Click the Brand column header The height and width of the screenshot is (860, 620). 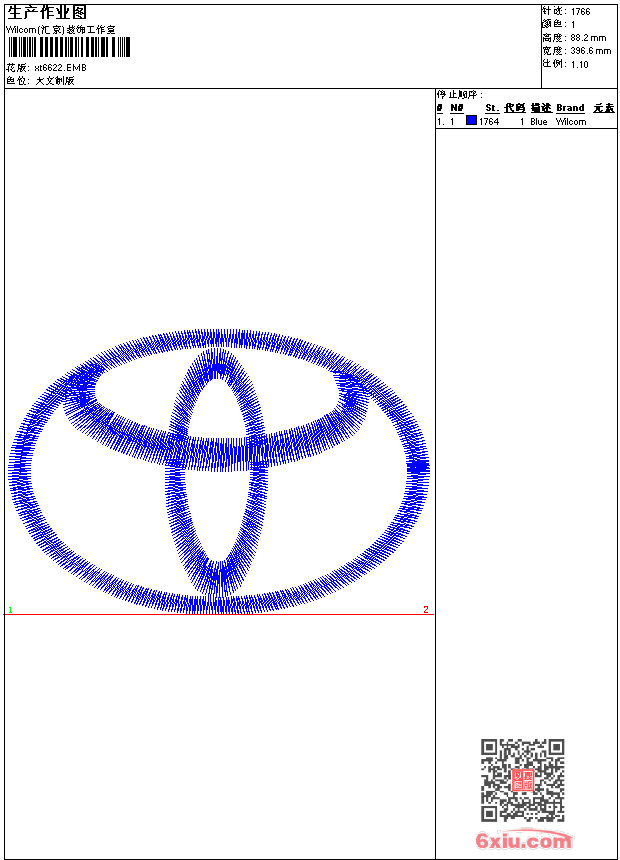[x=570, y=108]
